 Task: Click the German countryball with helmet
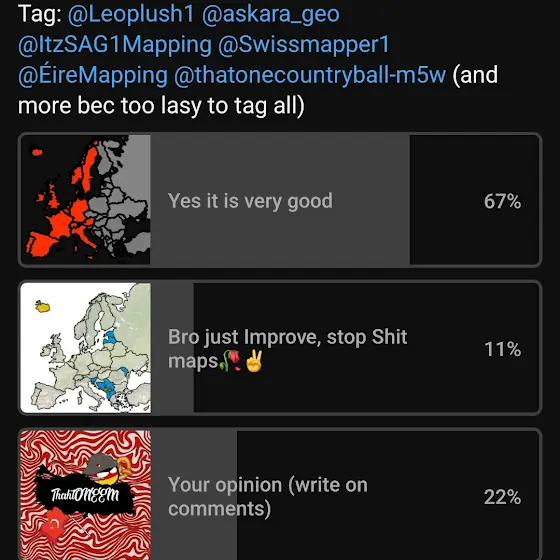coord(102,469)
